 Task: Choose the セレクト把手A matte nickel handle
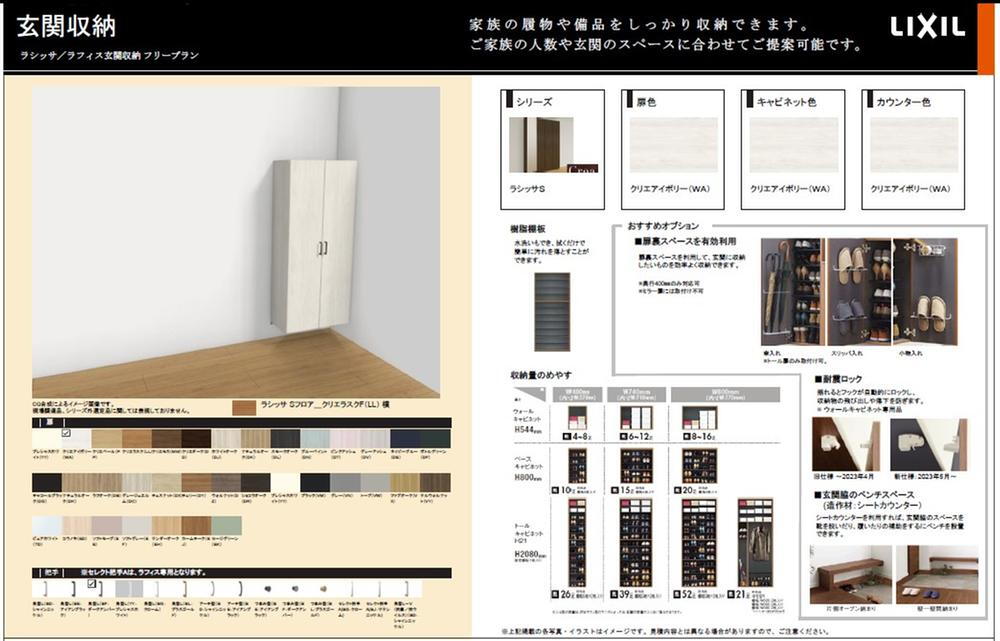pyautogui.click(x=378, y=588)
